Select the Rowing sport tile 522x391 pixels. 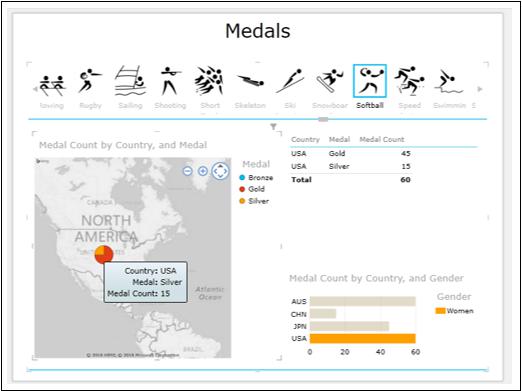pos(52,88)
